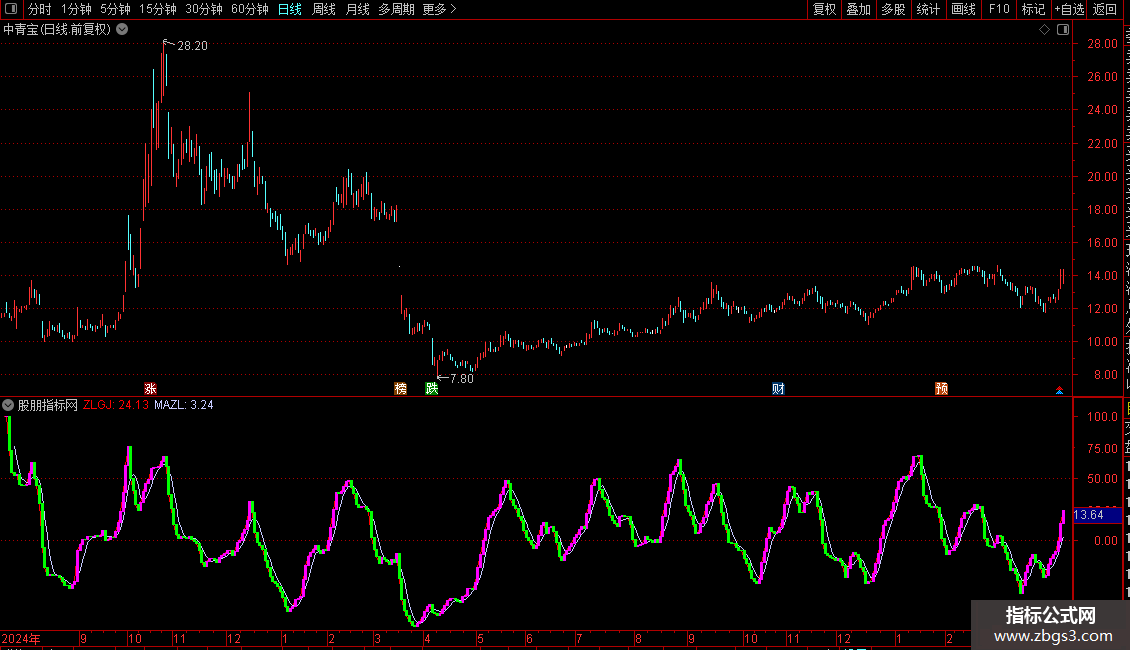The width and height of the screenshot is (1130, 650).
Task: Open the 复权 adjustment menu
Action: click(824, 9)
